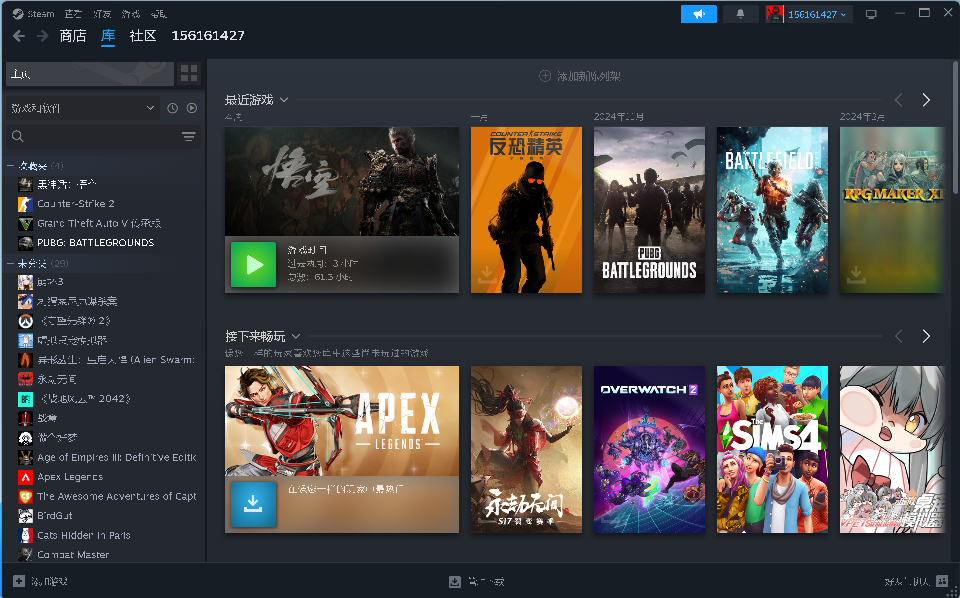Open the 156161427 profile tab
Viewport: 960px width, 598px height.
208,36
